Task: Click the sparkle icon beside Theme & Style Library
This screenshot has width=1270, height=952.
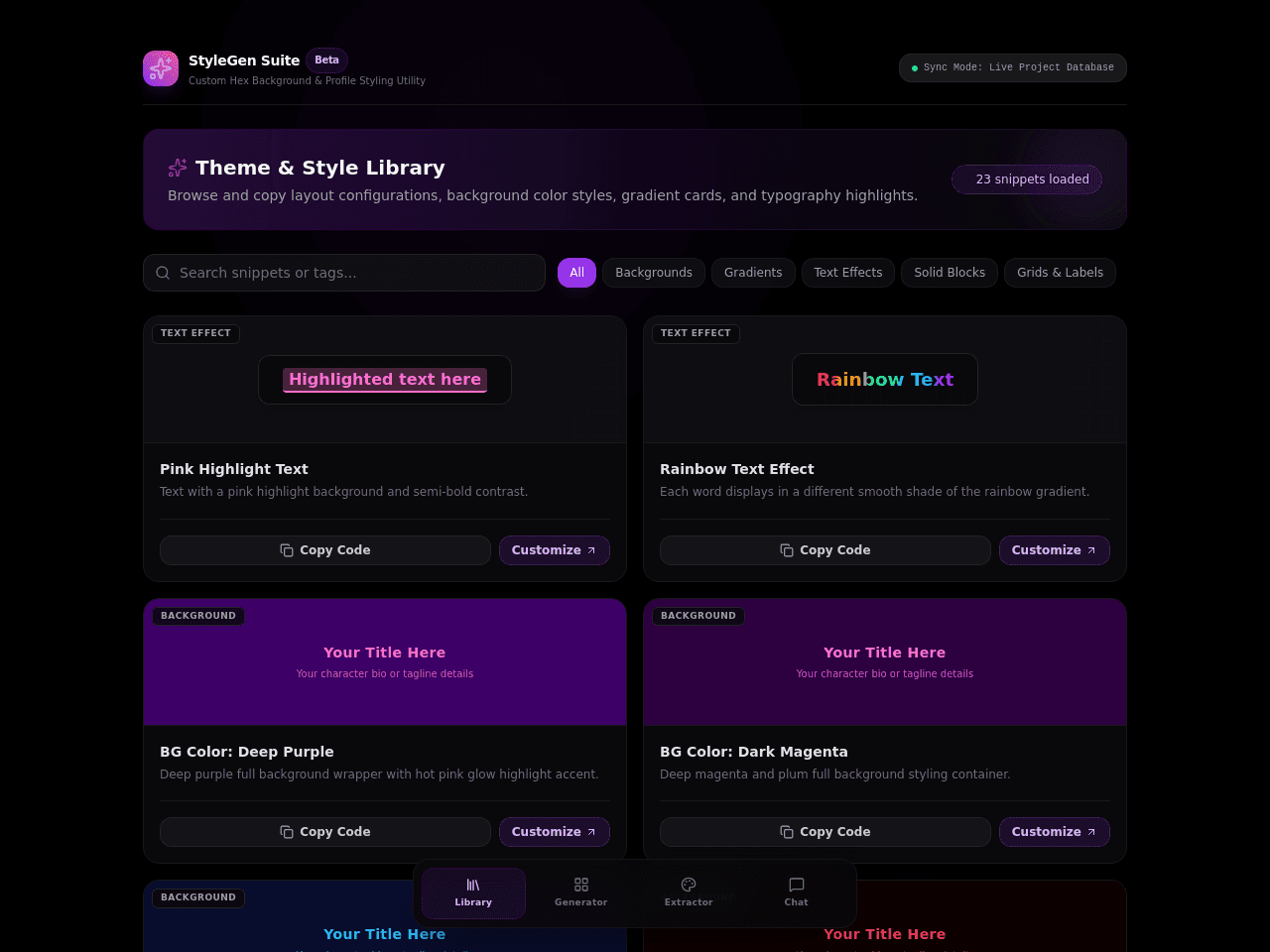Action: [x=178, y=168]
